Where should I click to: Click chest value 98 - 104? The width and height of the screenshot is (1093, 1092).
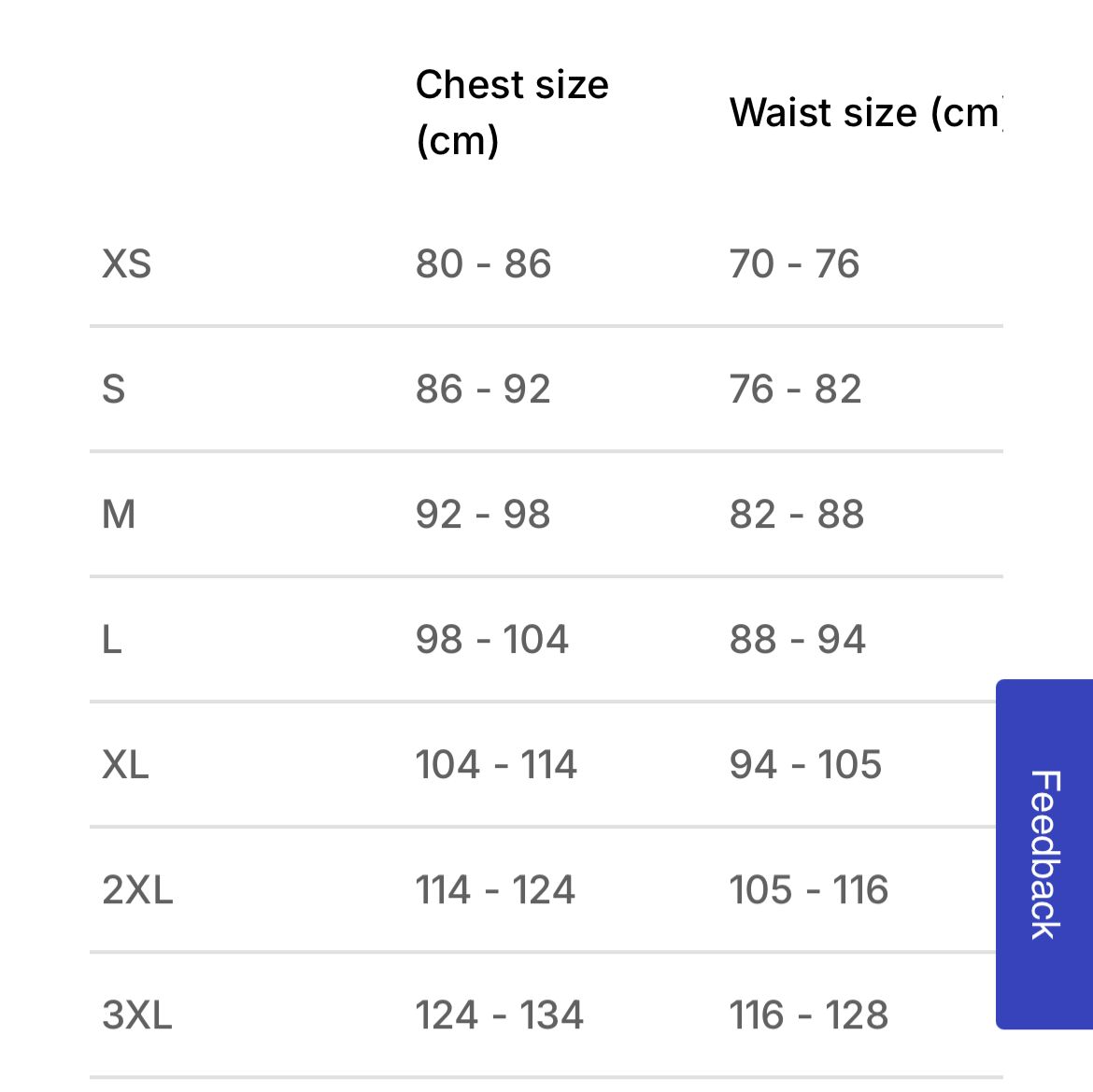pyautogui.click(x=492, y=640)
